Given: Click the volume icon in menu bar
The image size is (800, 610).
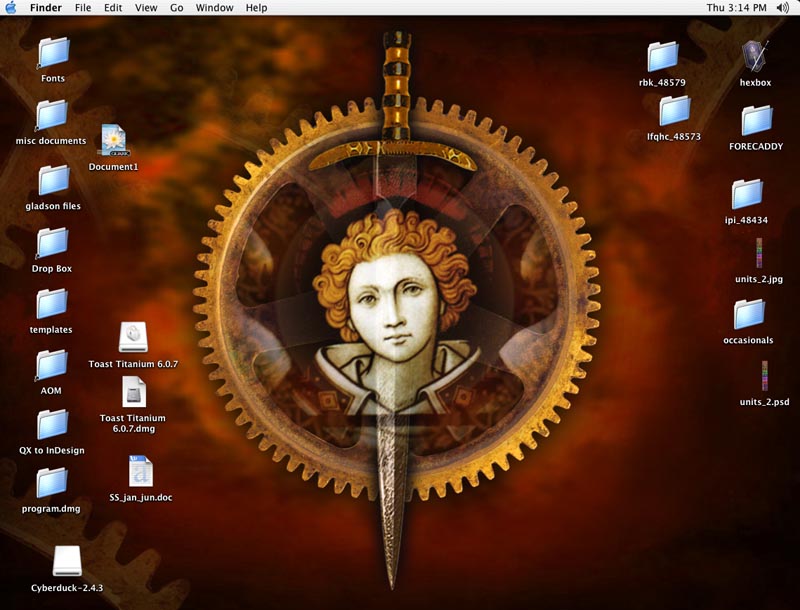Looking at the screenshot, I should 782,8.
